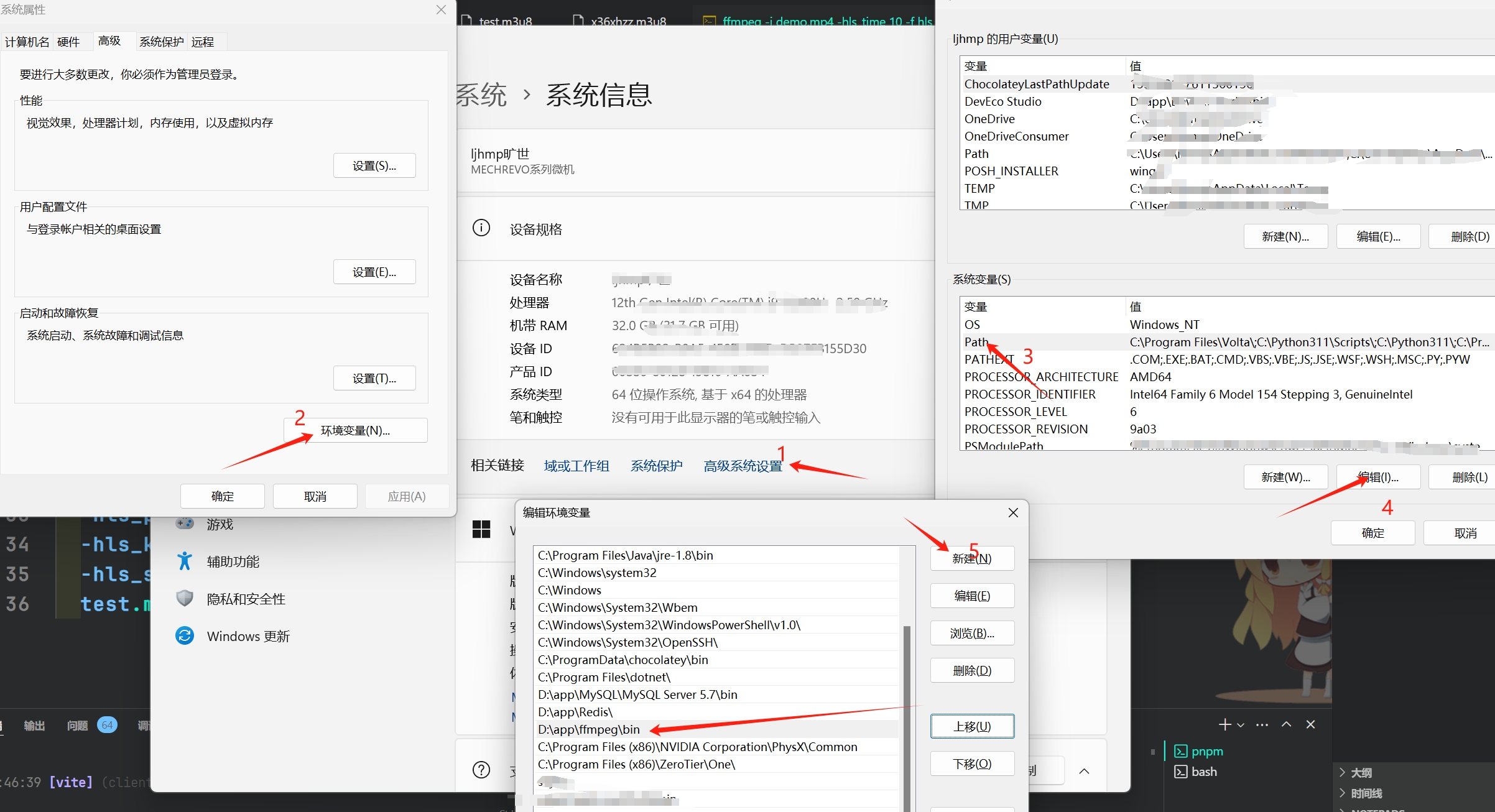Open the terminal more actions ellipsis menu
The height and width of the screenshot is (812, 1495).
point(1262,724)
